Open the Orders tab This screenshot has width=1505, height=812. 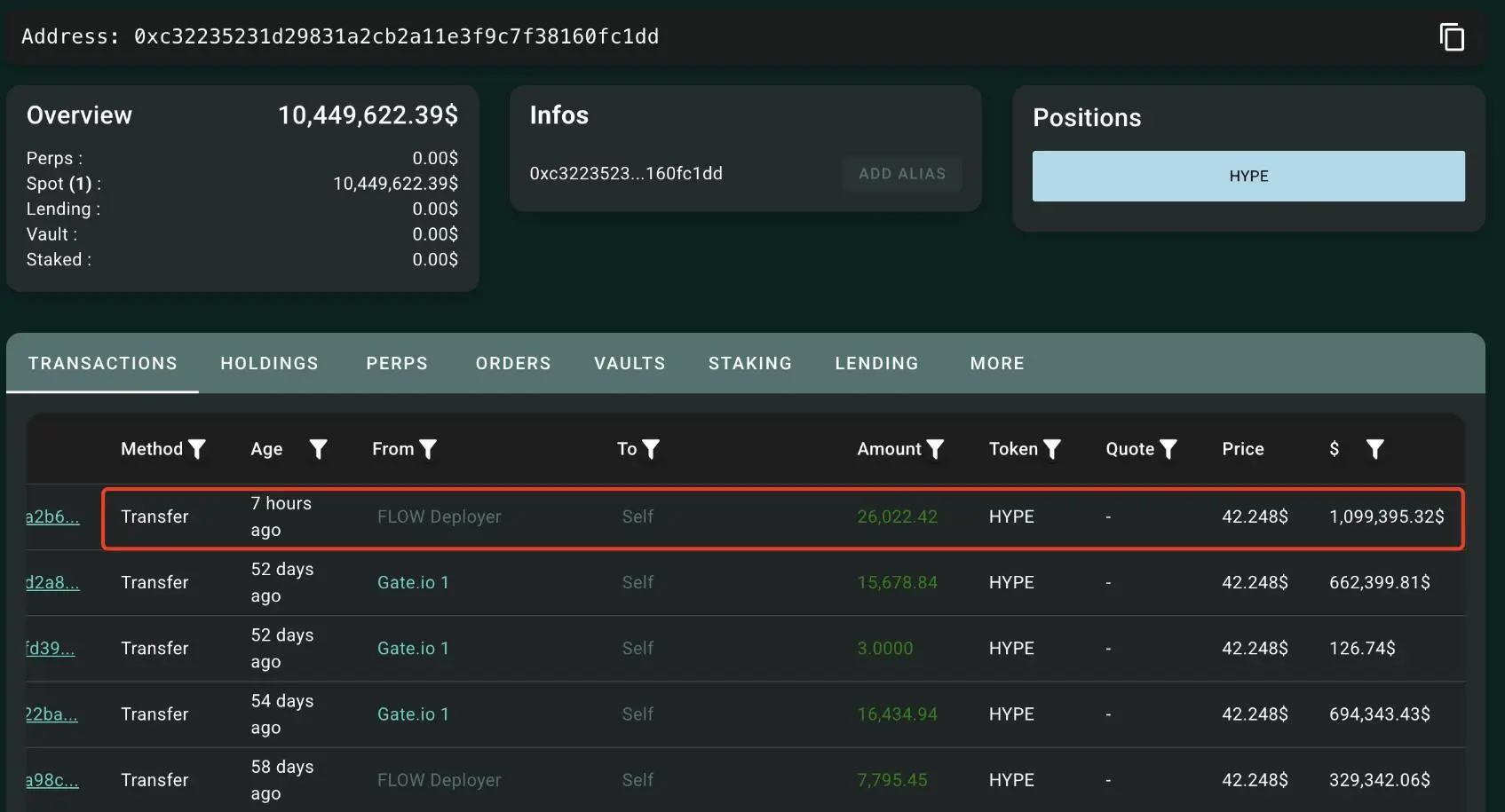(x=513, y=363)
